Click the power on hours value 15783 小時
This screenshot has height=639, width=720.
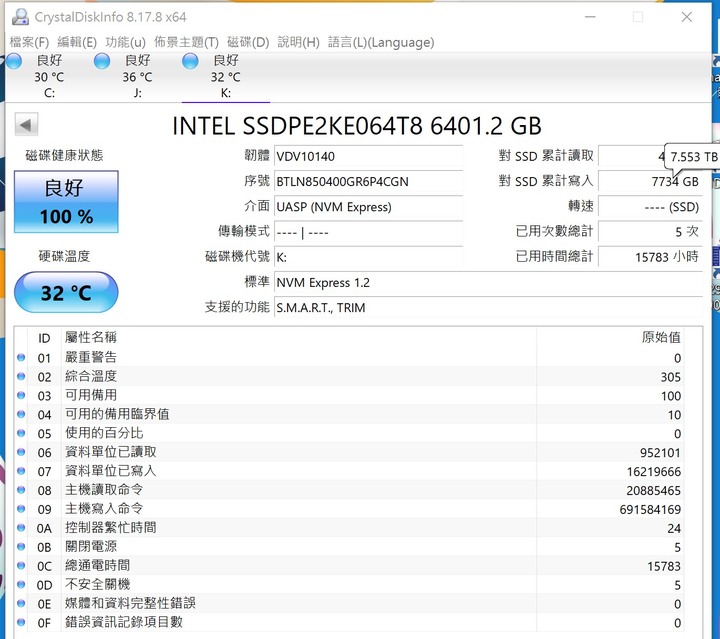pyautogui.click(x=650, y=257)
